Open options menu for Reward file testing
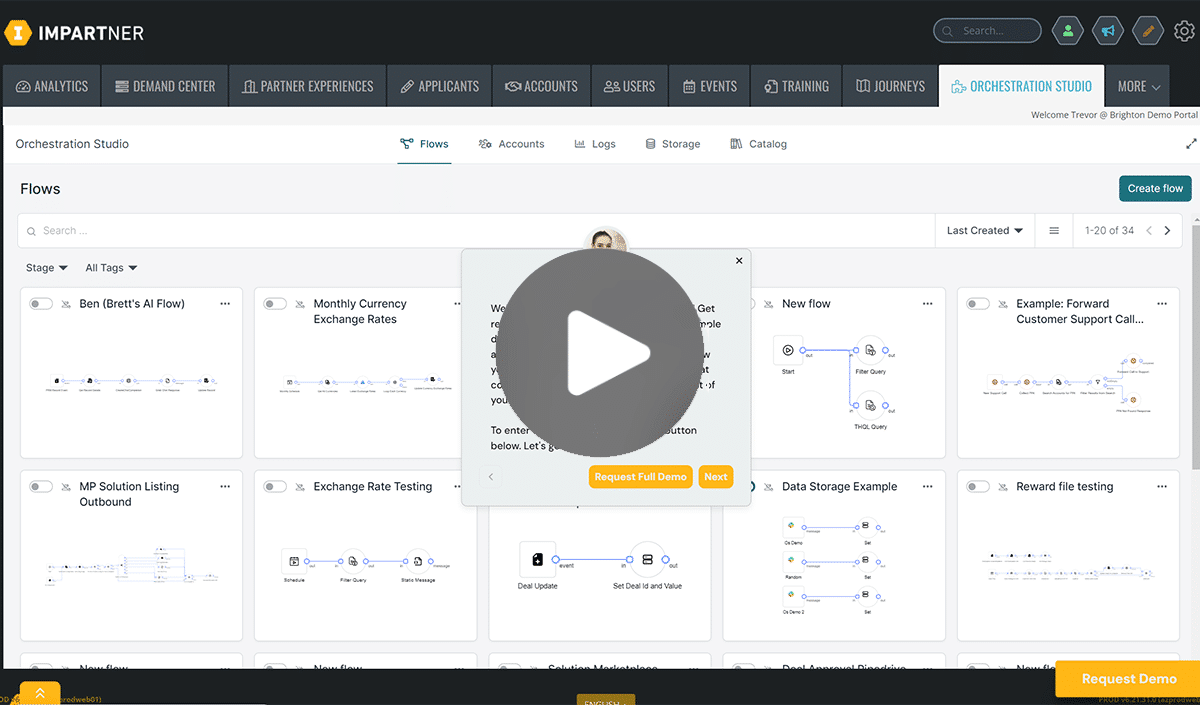The image size is (1200, 705). coord(1161,487)
